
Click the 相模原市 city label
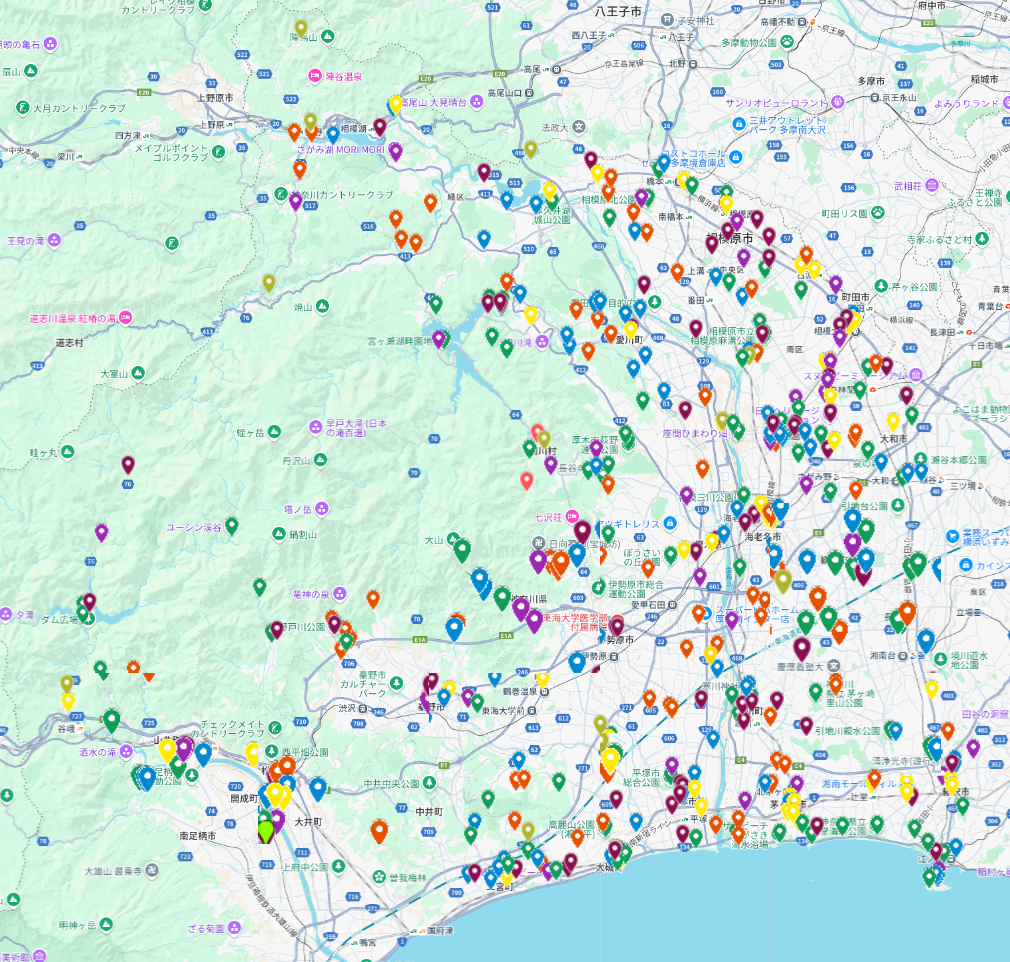tap(730, 238)
